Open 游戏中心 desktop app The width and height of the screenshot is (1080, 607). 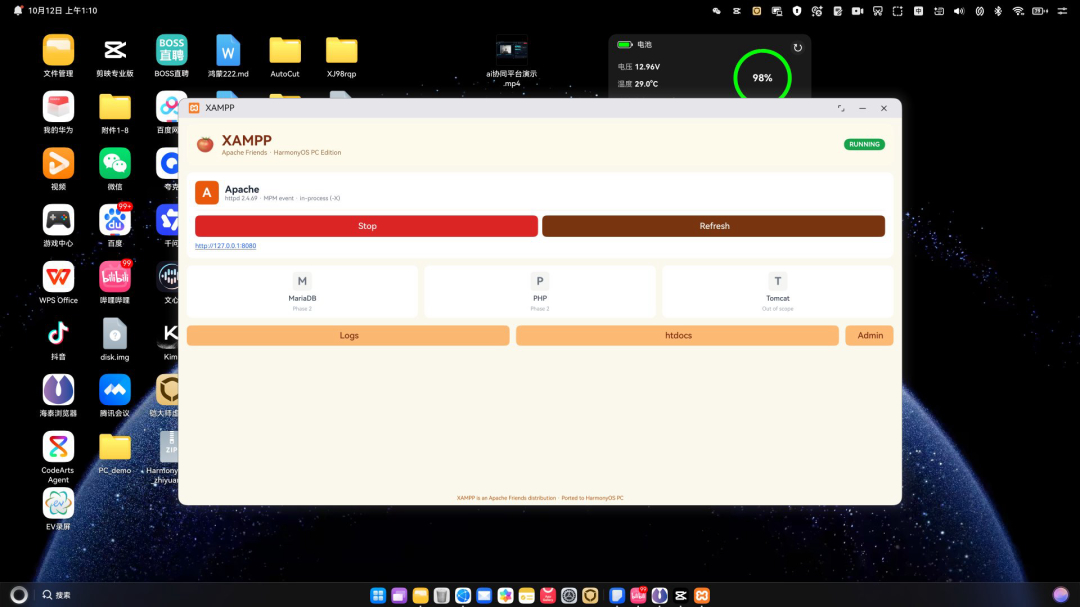59,225
